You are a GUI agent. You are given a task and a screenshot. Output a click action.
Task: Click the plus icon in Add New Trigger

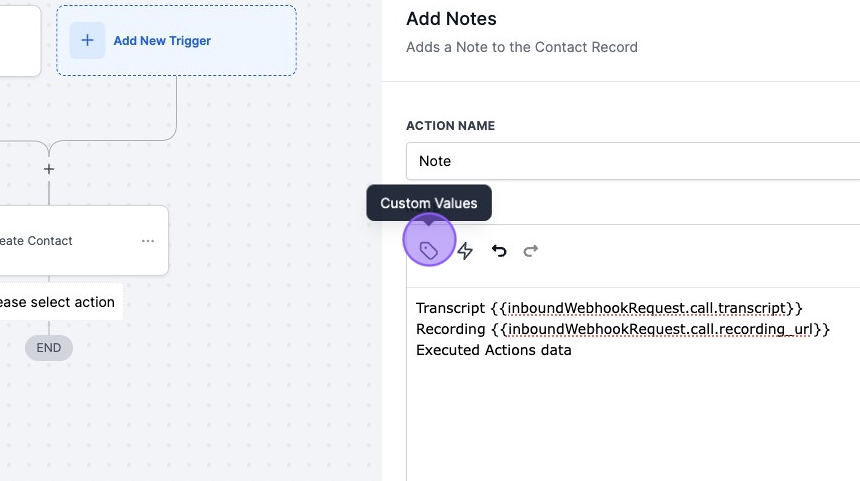(87, 41)
